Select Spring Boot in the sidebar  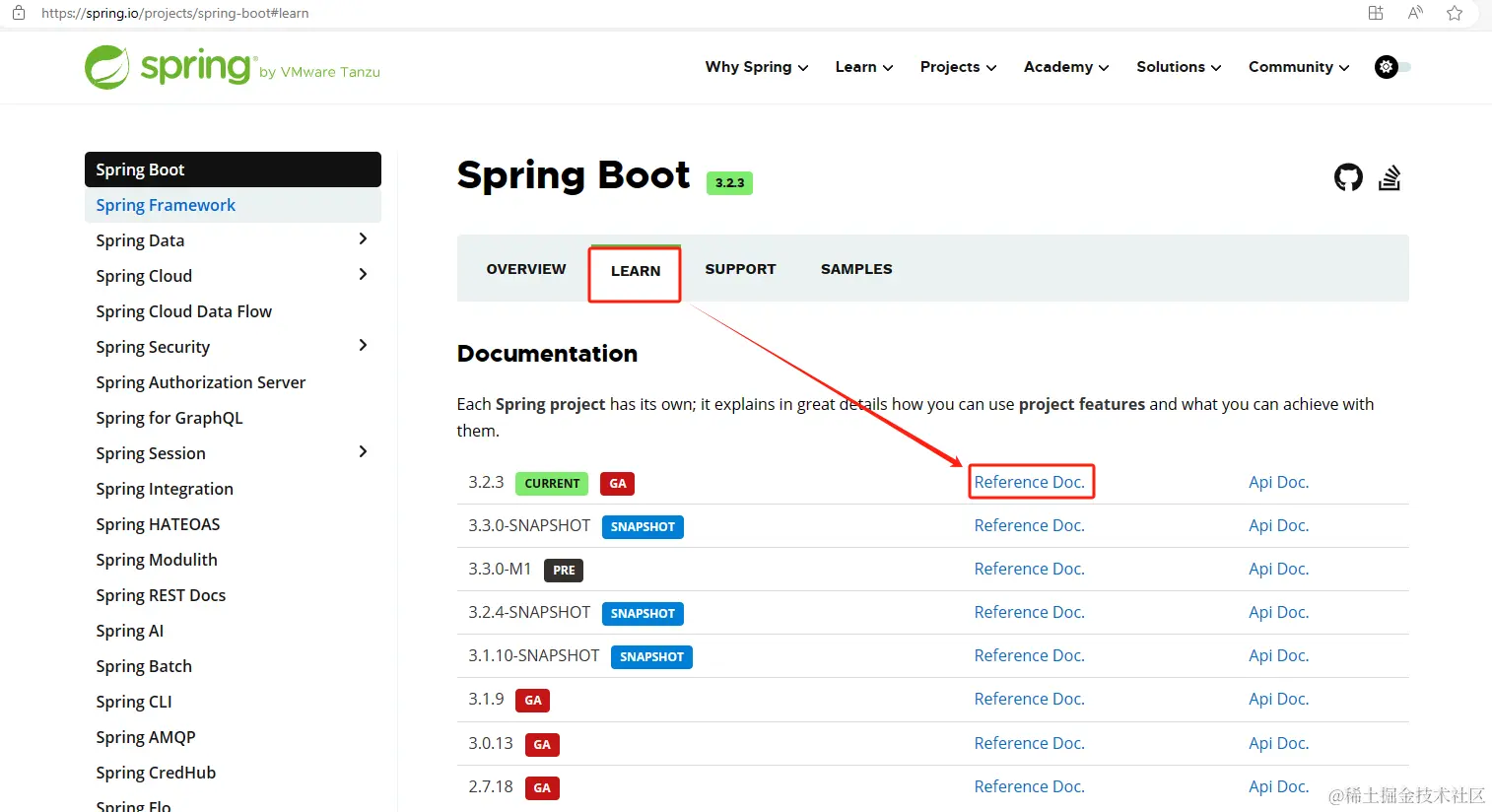[x=233, y=169]
